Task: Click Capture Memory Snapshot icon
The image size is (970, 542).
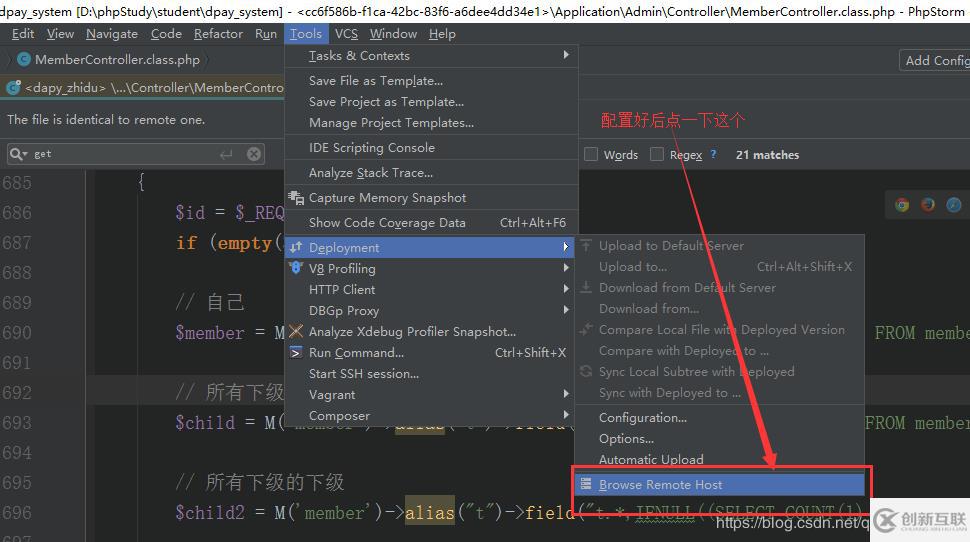Action: coord(296,198)
